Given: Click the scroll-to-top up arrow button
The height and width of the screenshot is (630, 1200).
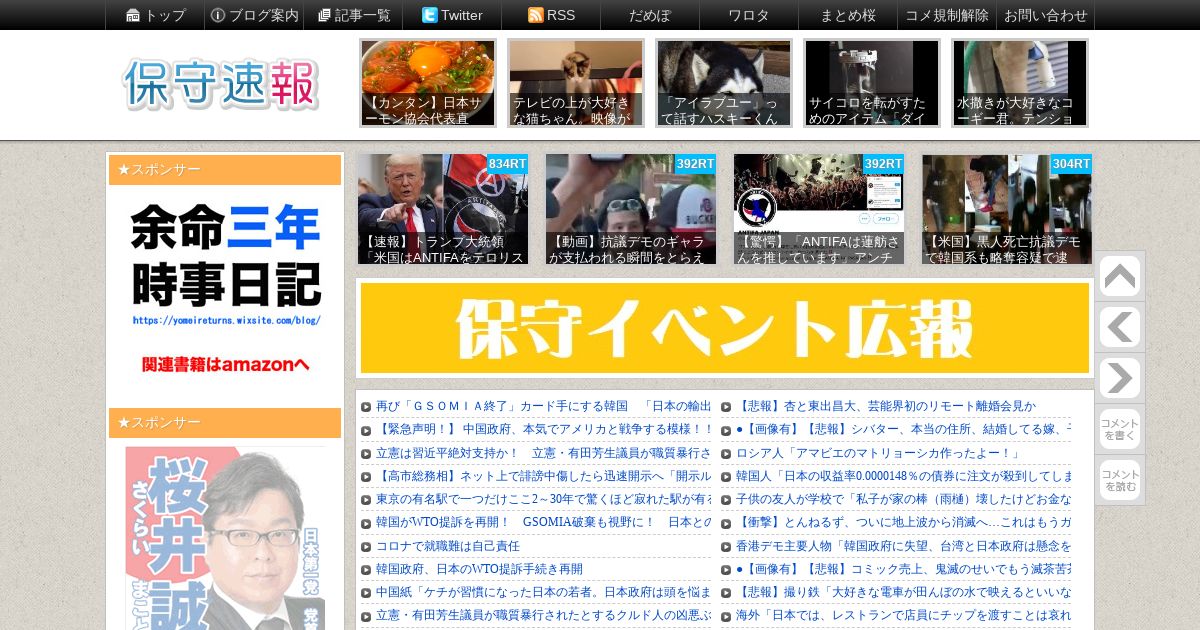Looking at the screenshot, I should [x=1119, y=277].
